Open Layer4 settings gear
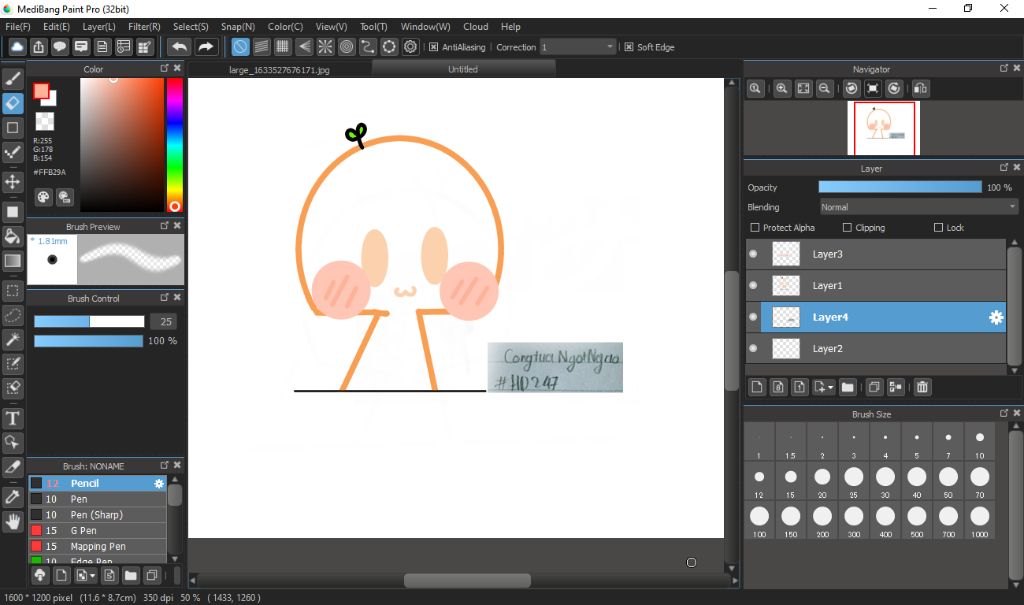This screenshot has height=605, width=1024. click(996, 318)
